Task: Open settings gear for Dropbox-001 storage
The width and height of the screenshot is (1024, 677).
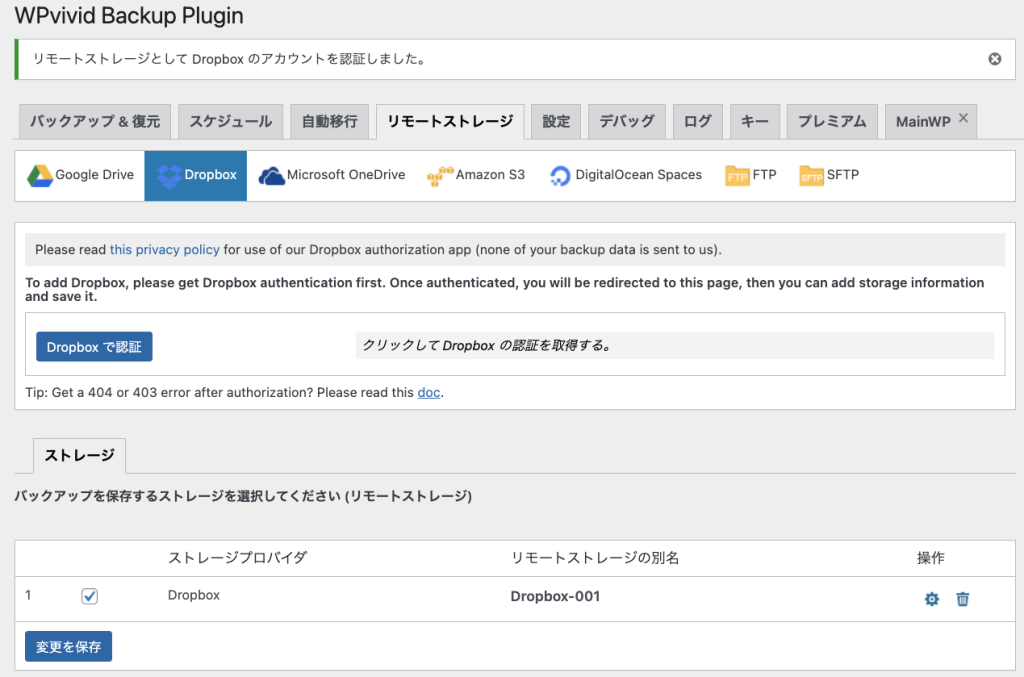Action: tap(931, 598)
